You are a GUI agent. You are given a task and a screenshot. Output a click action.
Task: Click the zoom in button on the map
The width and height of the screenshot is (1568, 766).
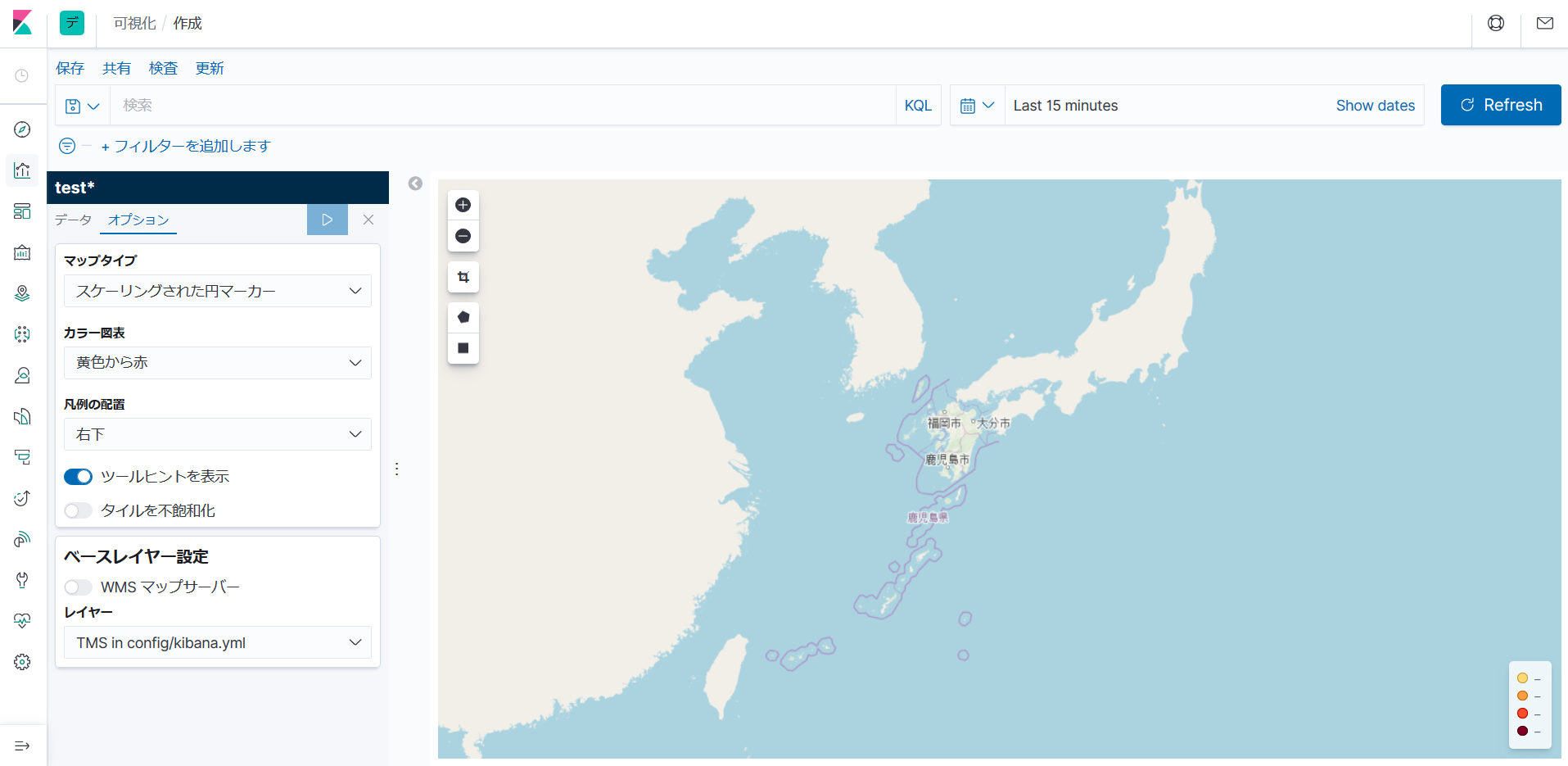click(x=463, y=204)
